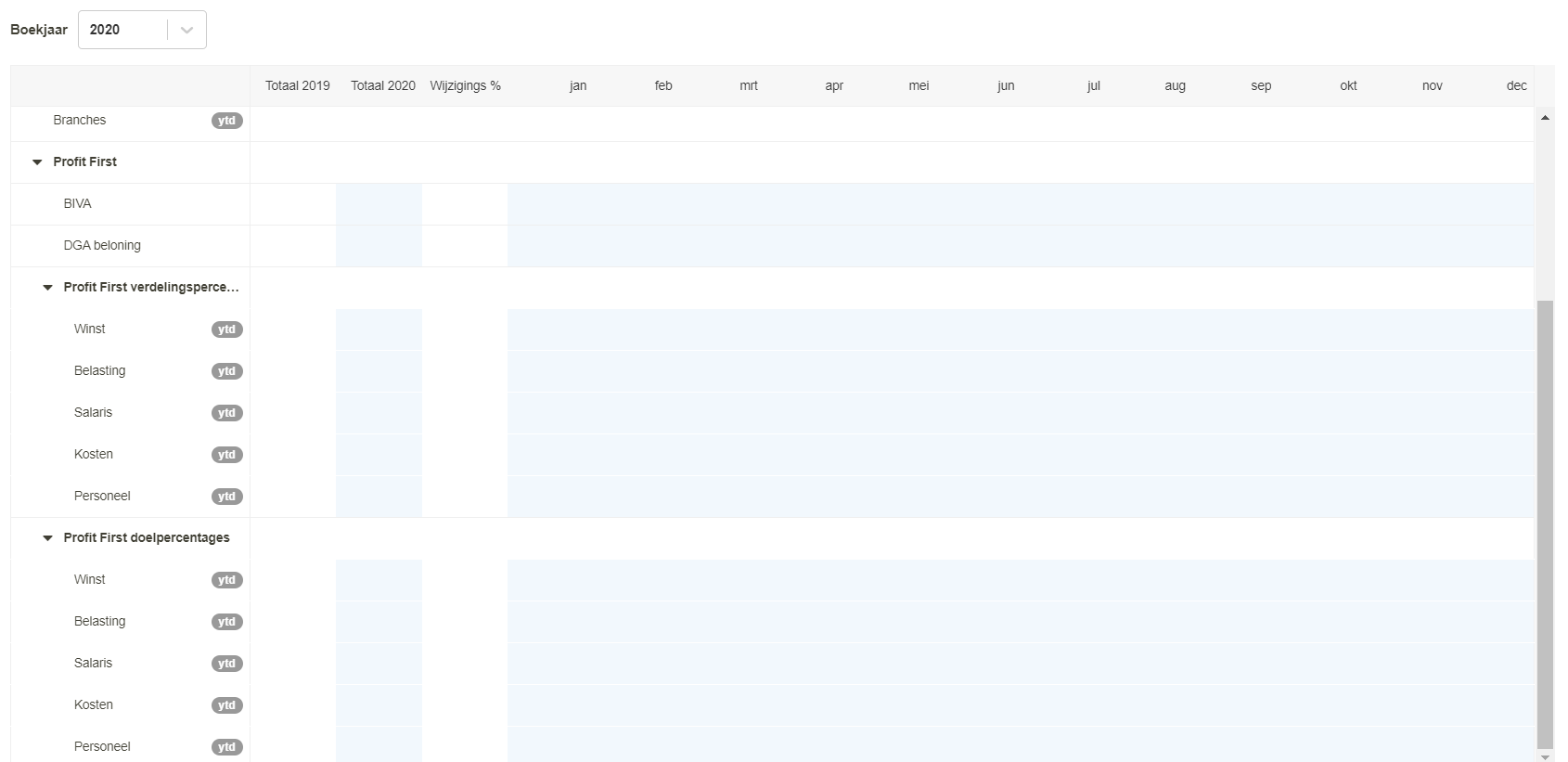Click the Totaal 2019 column header
Viewport: 1568px width, 762px height.
click(297, 85)
